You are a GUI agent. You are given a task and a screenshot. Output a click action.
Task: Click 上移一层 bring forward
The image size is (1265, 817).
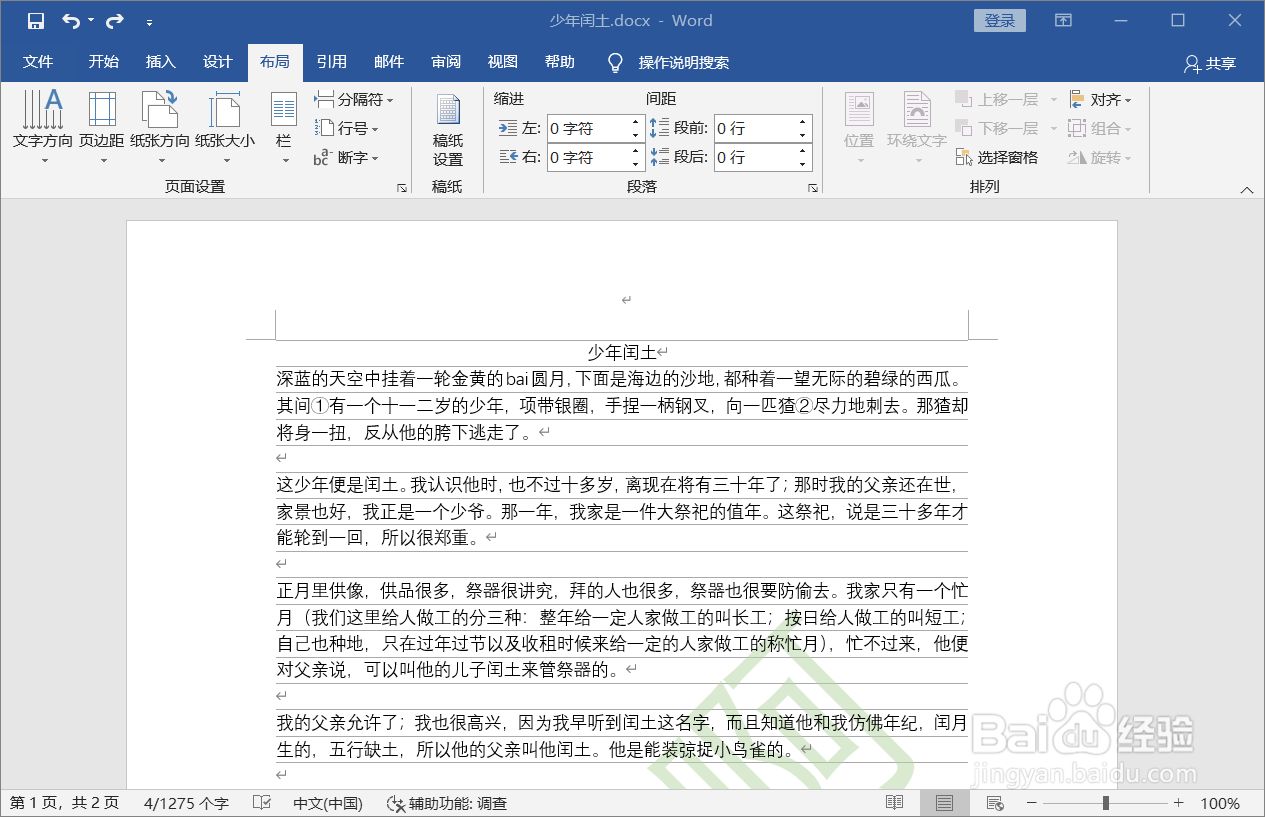1000,99
